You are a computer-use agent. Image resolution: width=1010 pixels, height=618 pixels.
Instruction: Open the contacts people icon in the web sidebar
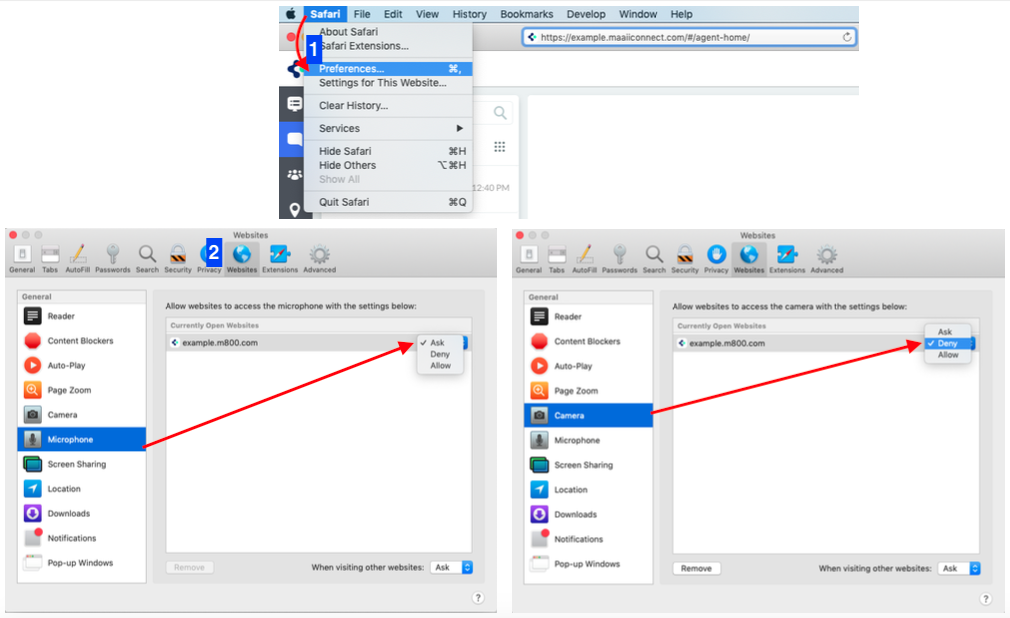pos(294,175)
